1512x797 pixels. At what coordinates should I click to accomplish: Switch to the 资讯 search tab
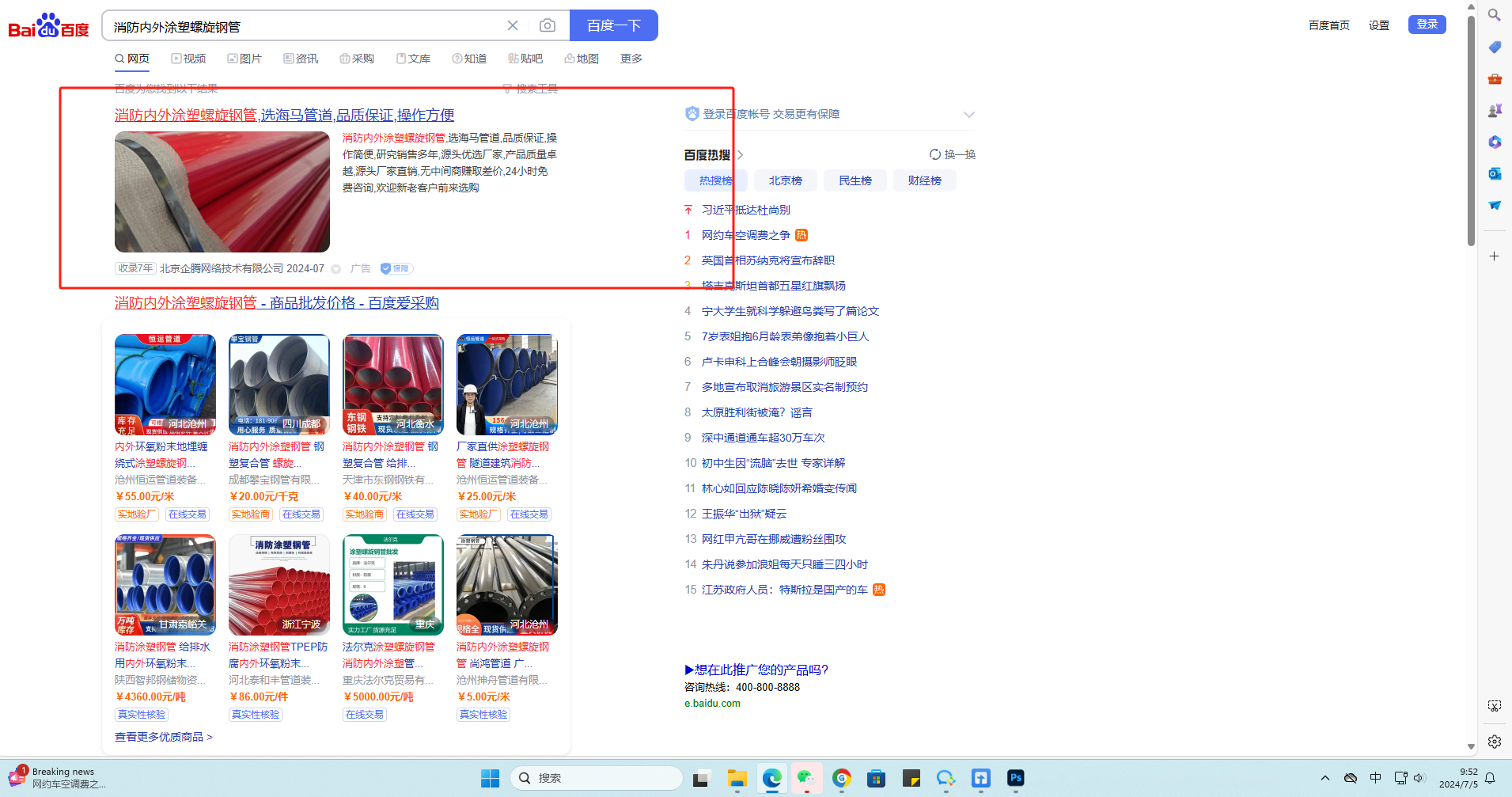[x=301, y=59]
